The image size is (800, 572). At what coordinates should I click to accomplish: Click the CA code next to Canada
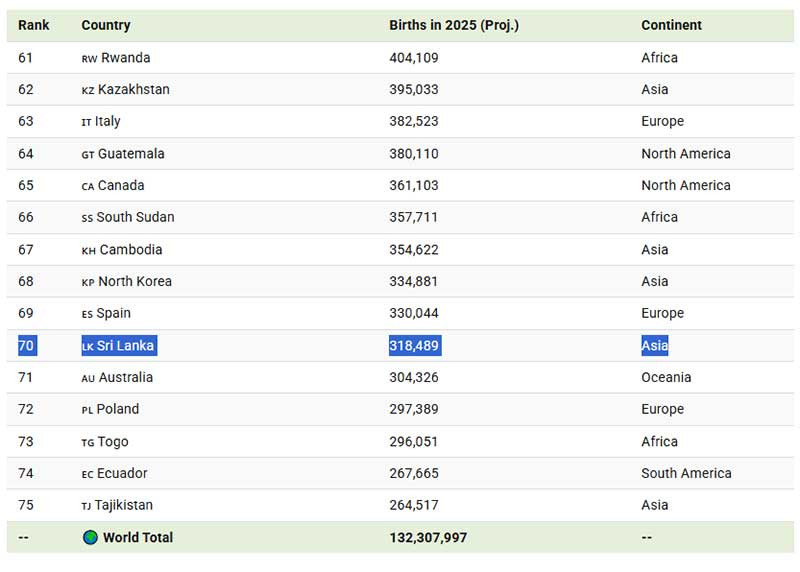point(88,186)
